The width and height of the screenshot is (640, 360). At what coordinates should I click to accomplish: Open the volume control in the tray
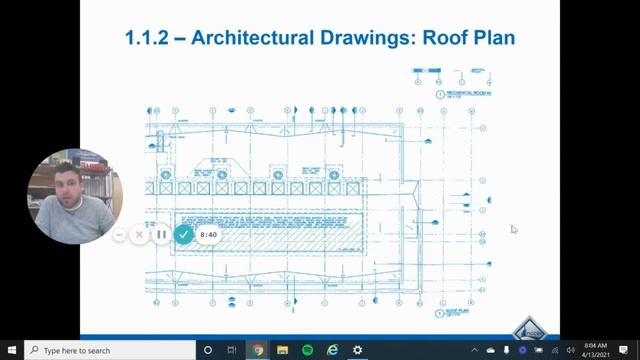pos(571,350)
